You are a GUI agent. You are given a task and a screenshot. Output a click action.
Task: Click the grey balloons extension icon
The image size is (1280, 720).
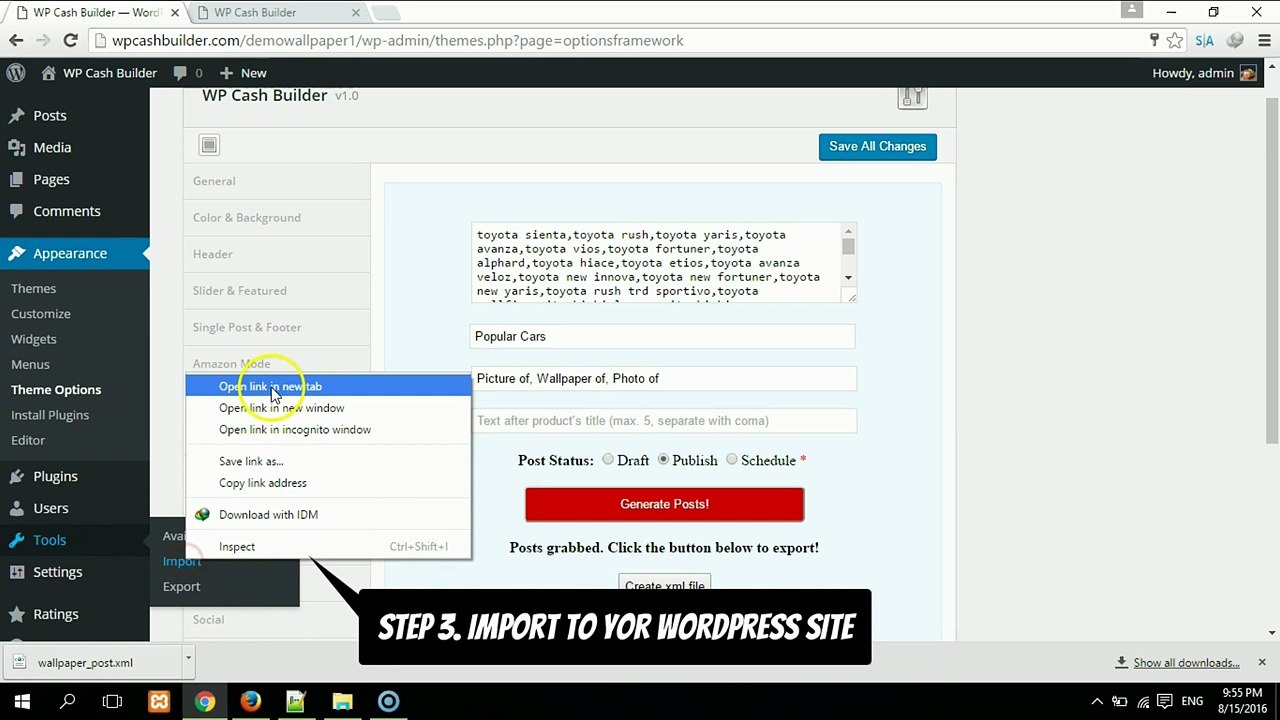click(1235, 41)
